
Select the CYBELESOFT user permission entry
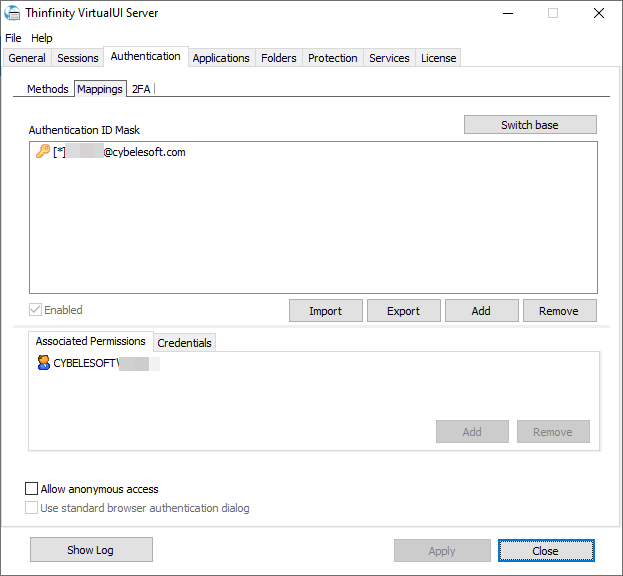[x=99, y=363]
